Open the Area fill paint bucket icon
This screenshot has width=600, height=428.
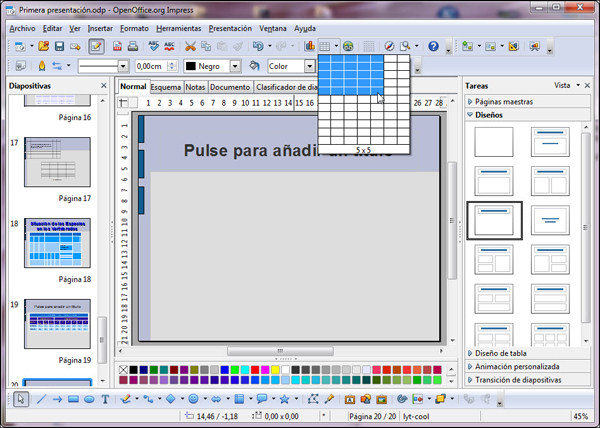point(254,66)
